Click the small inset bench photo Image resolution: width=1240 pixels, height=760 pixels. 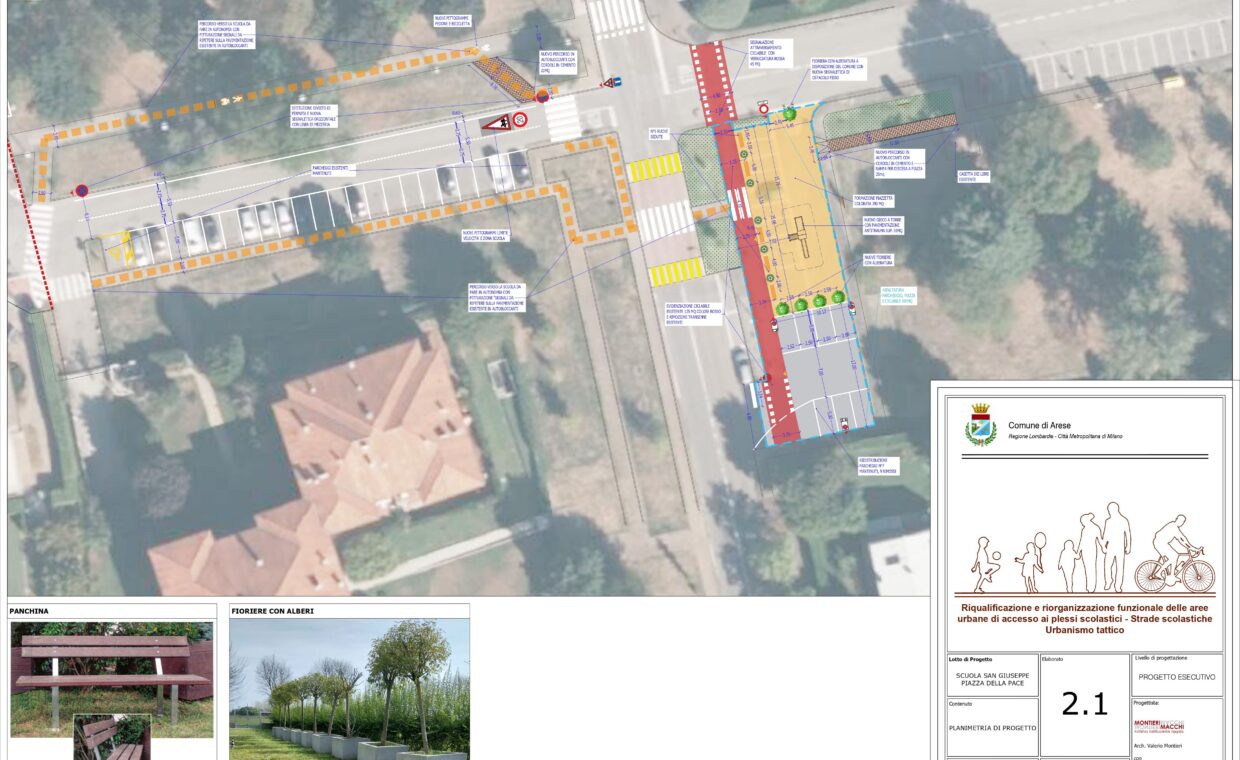coord(112,737)
